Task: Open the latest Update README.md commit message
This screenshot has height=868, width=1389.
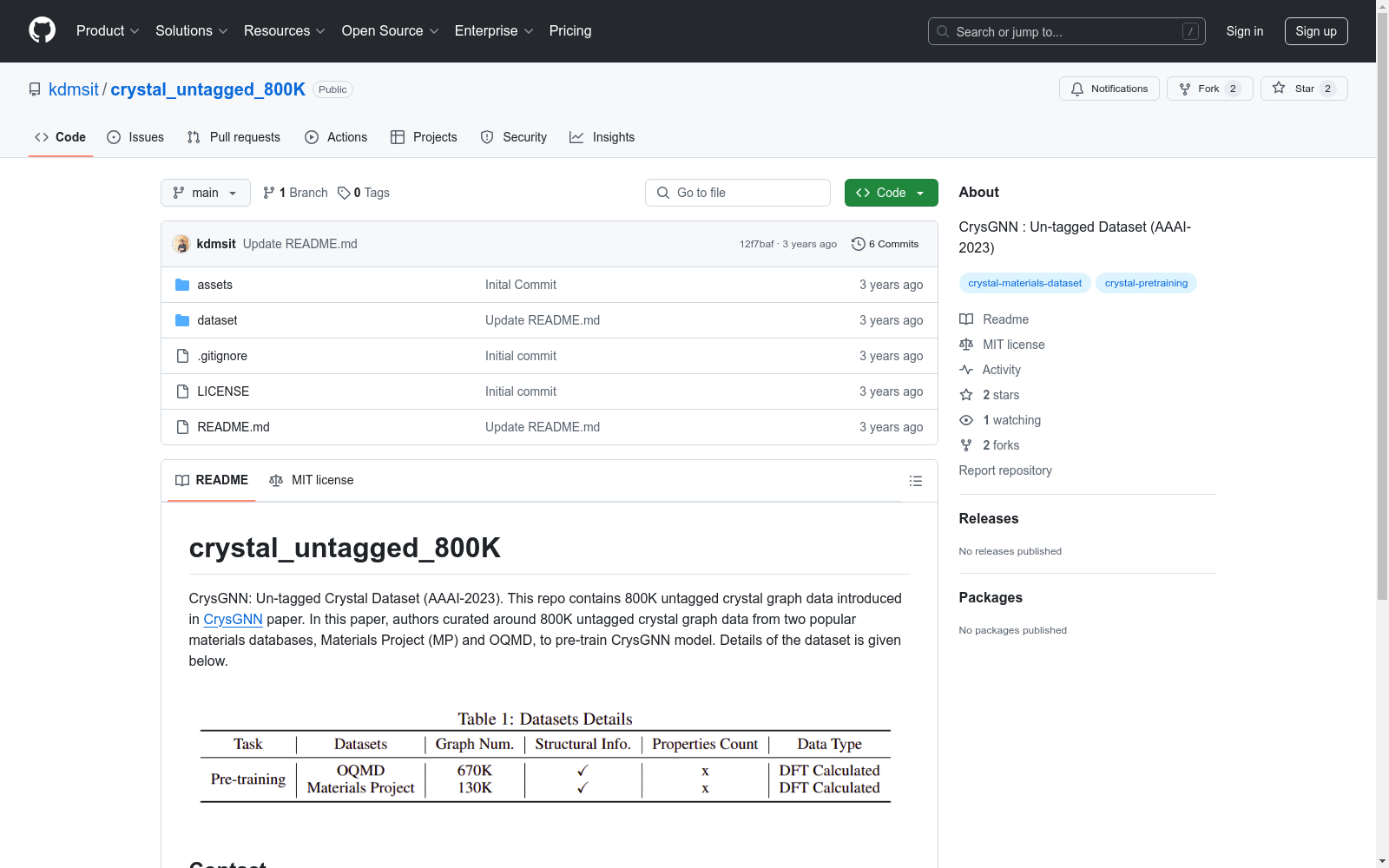Action: [300, 244]
